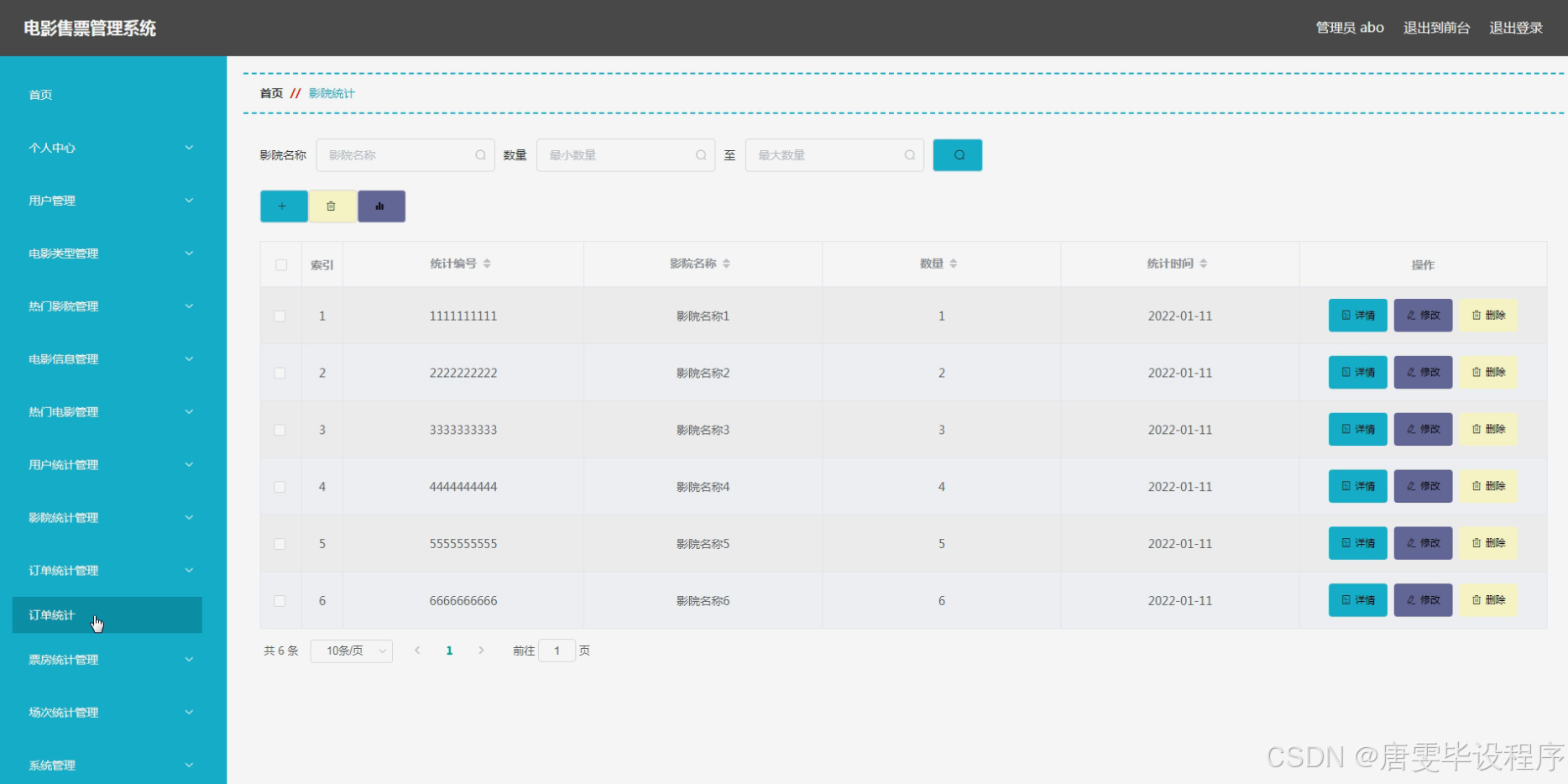Viewport: 1568px width, 784px height.
Task: Go to previous page arrow
Action: pos(417,651)
